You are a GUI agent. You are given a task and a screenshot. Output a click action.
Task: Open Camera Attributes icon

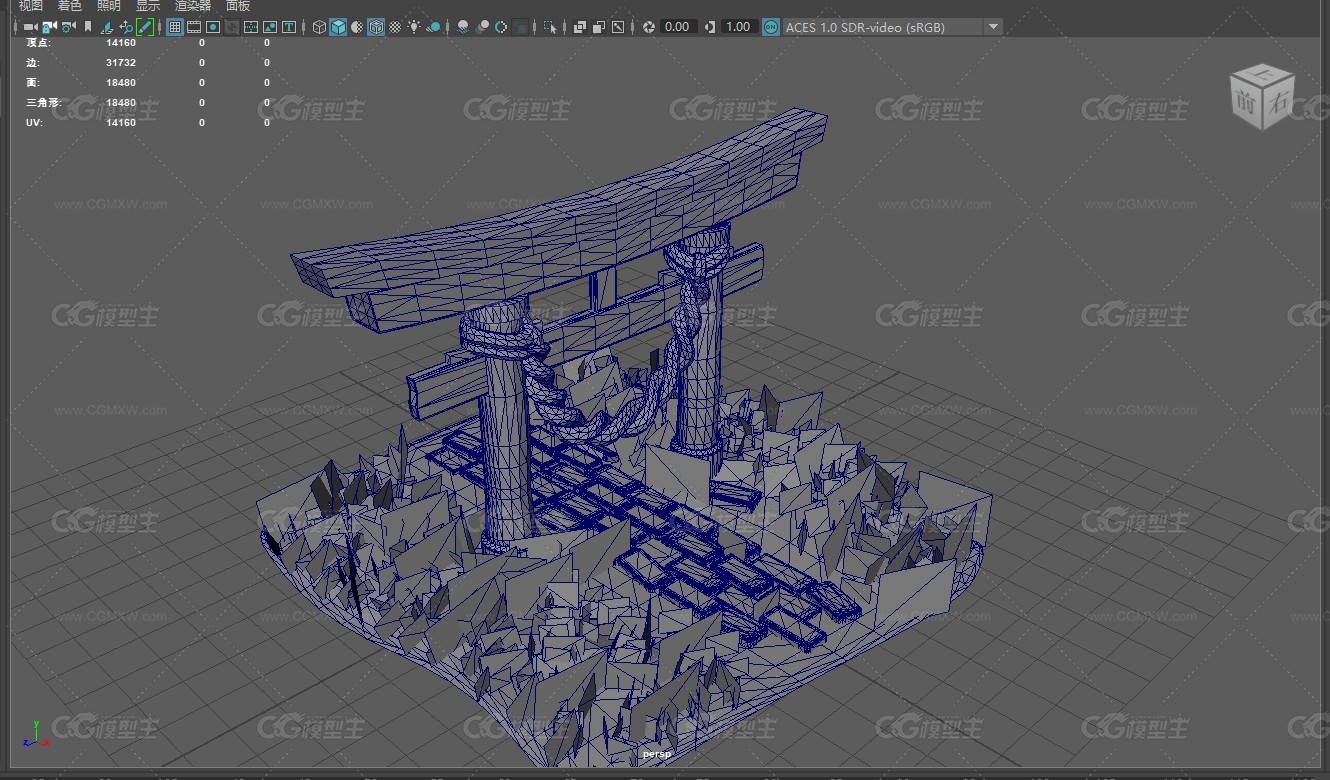point(68,27)
